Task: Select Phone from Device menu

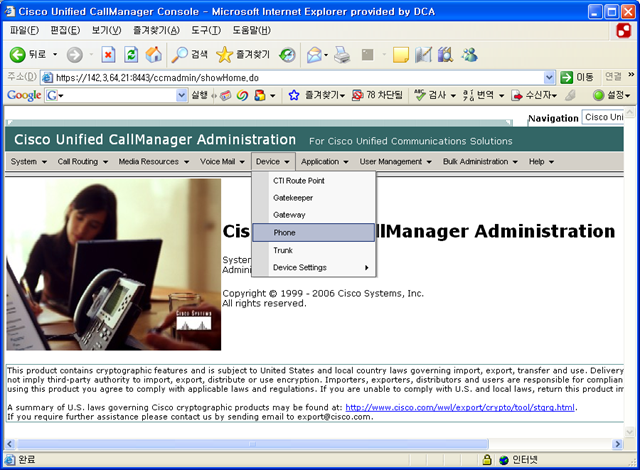Action: coord(313,233)
